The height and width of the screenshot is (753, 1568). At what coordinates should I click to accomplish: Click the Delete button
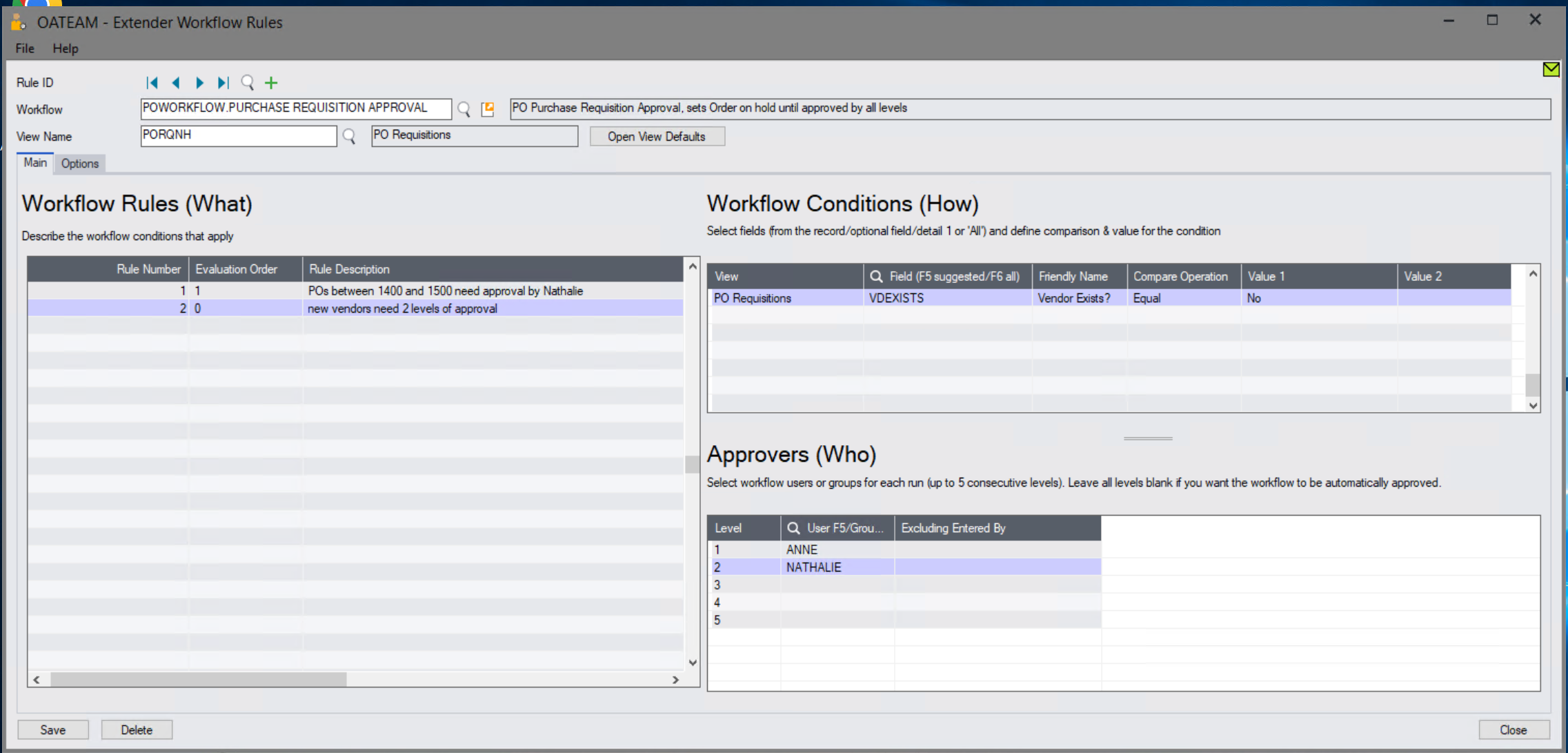coord(137,730)
